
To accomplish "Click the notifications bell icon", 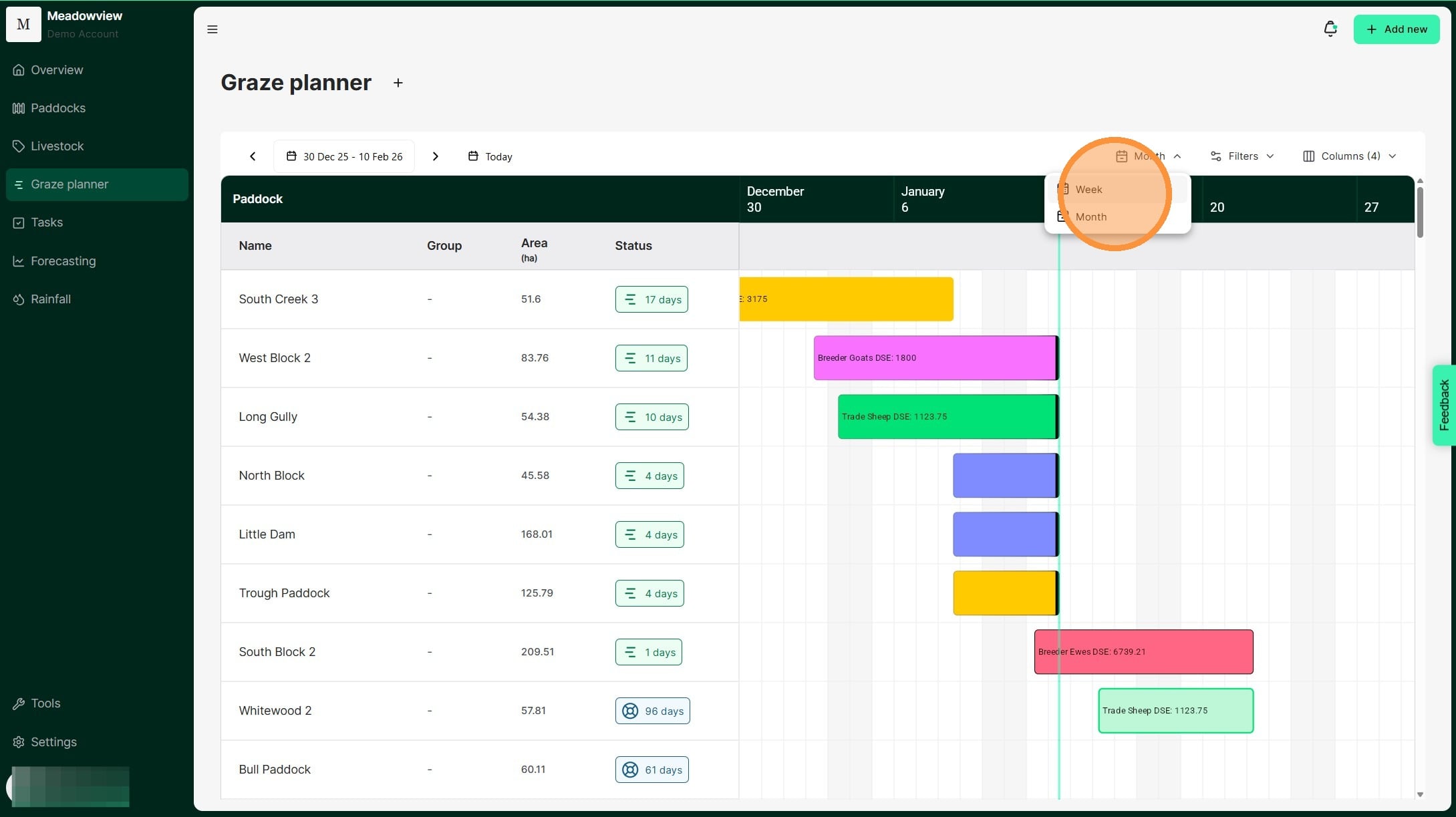I will pyautogui.click(x=1330, y=29).
